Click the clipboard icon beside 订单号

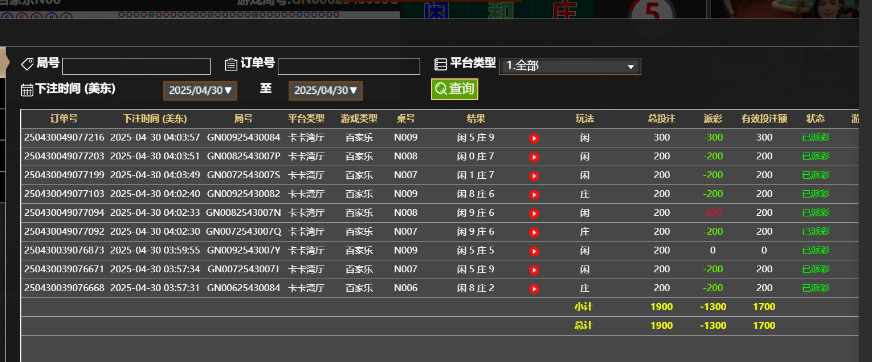point(231,65)
